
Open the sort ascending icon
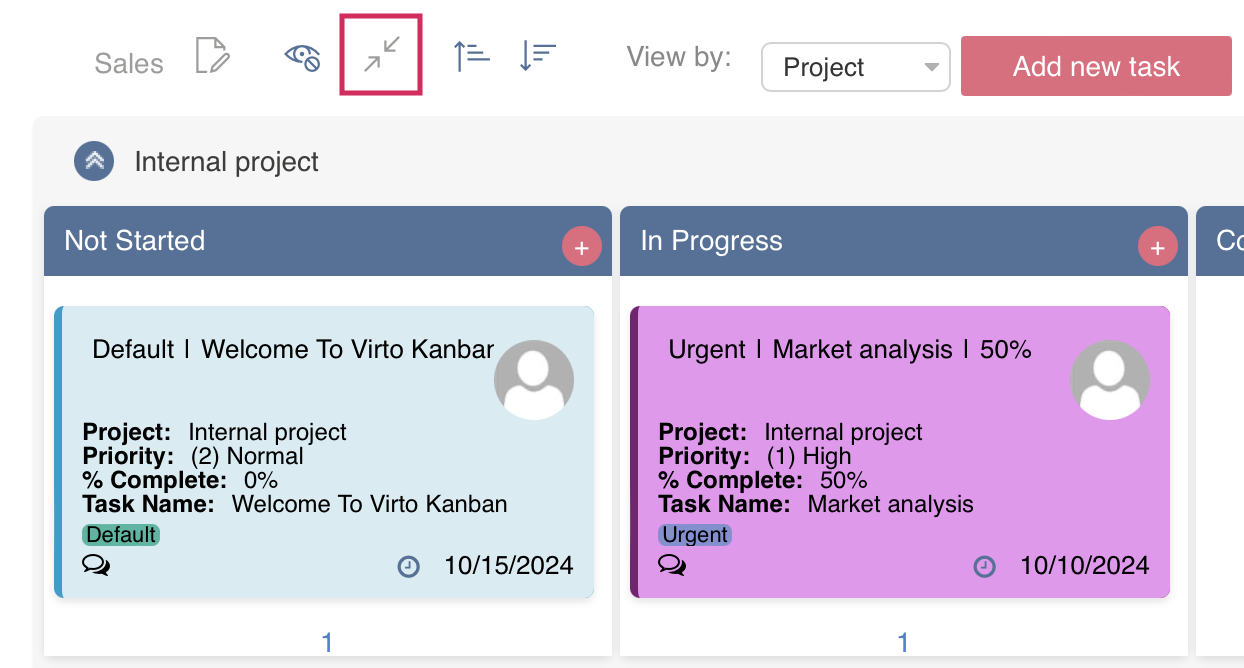pos(470,54)
